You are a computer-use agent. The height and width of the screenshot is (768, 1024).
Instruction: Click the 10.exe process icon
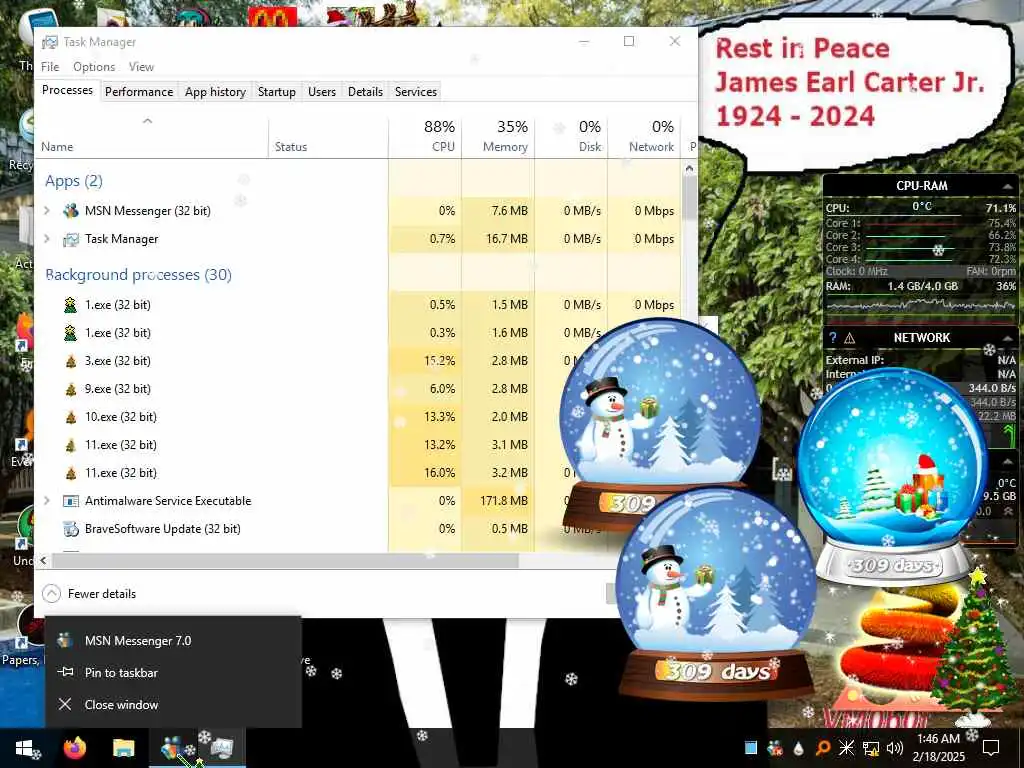(x=71, y=417)
